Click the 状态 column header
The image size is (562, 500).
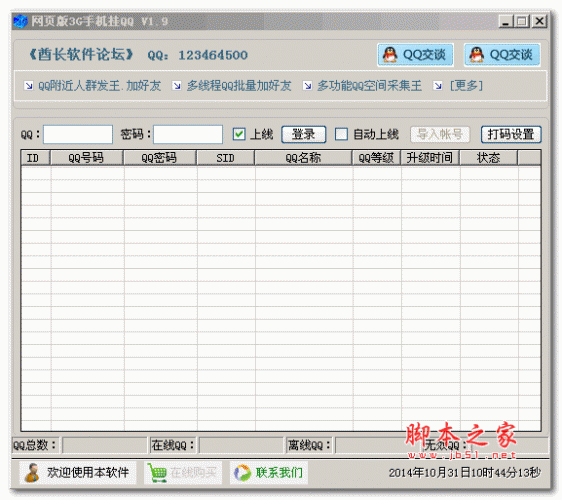489,158
